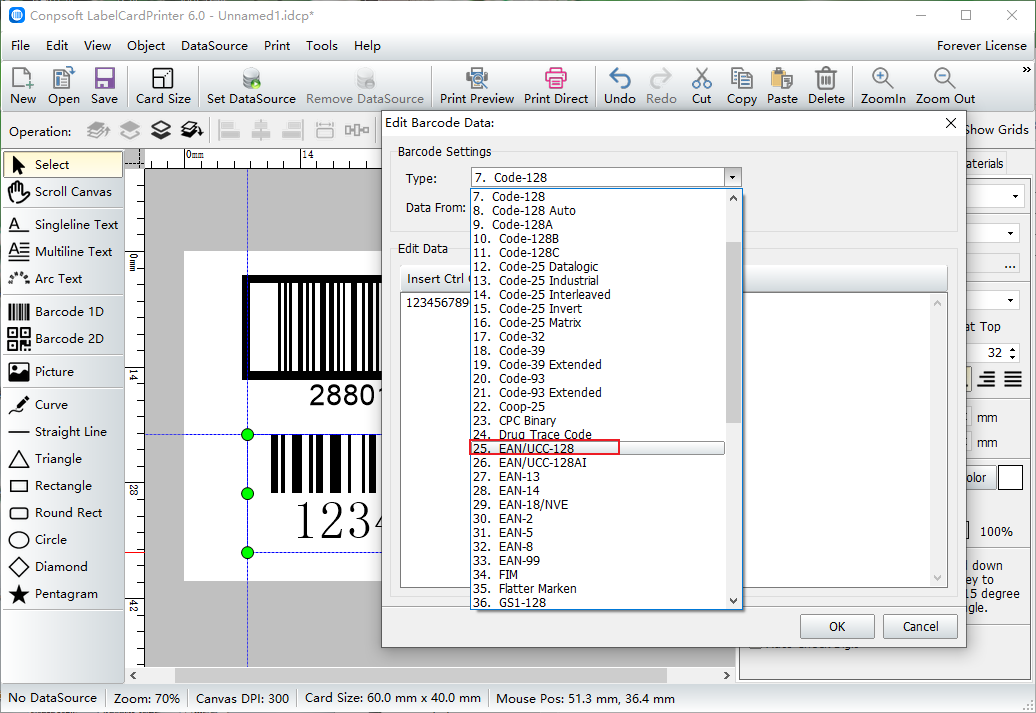Collapse the barcode Type combo box arrow
Screen dimensions: 1036x713
point(732,177)
